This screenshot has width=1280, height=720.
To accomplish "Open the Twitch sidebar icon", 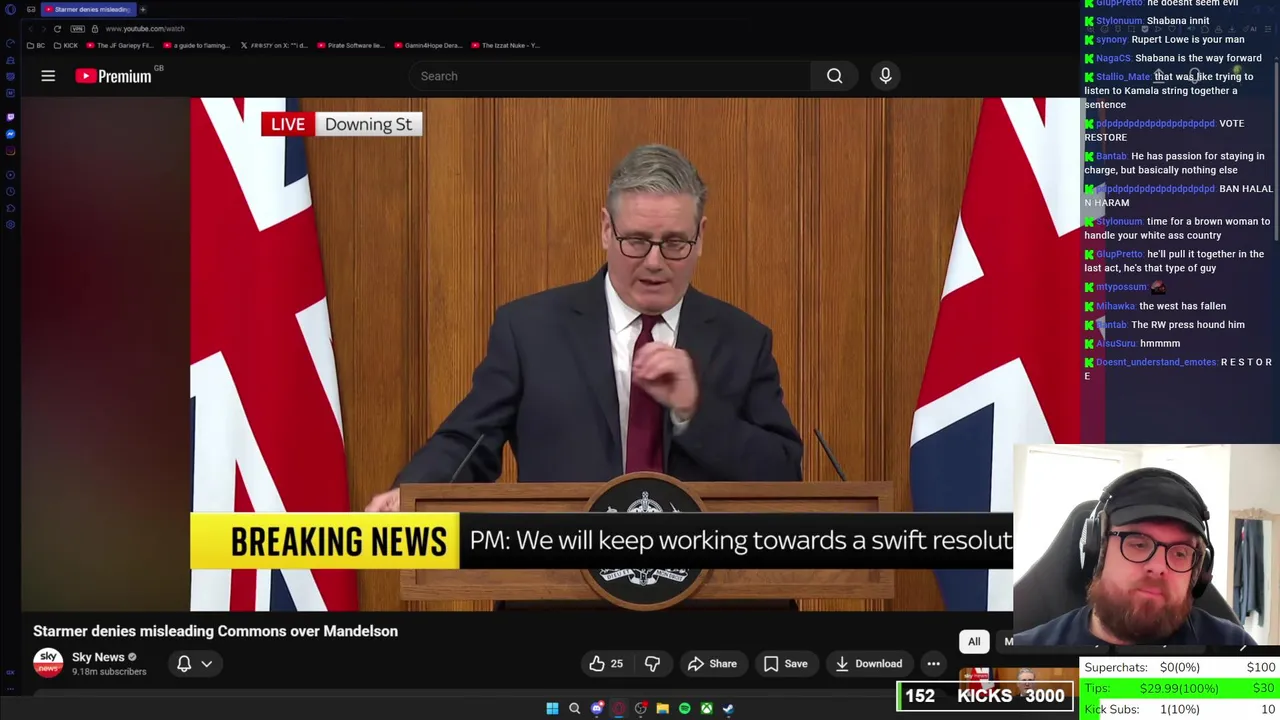I will coord(10,116).
